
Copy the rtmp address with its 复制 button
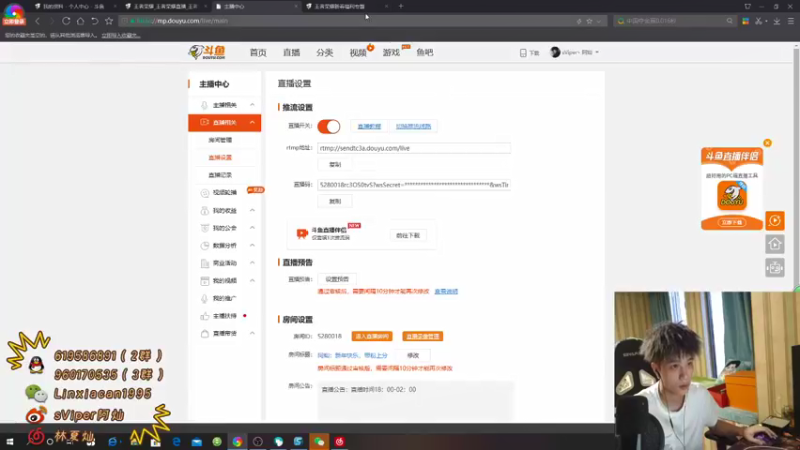click(x=335, y=165)
